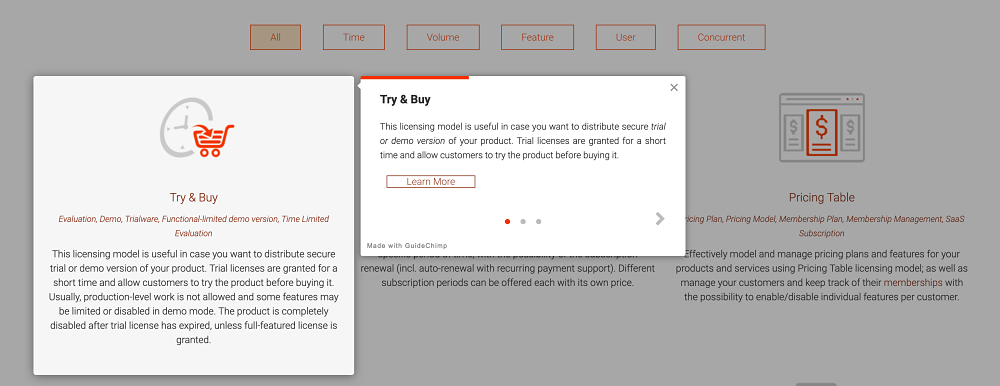Filter licensing models by Volume
Viewport: 1000px width, 386px height.
[x=443, y=37]
